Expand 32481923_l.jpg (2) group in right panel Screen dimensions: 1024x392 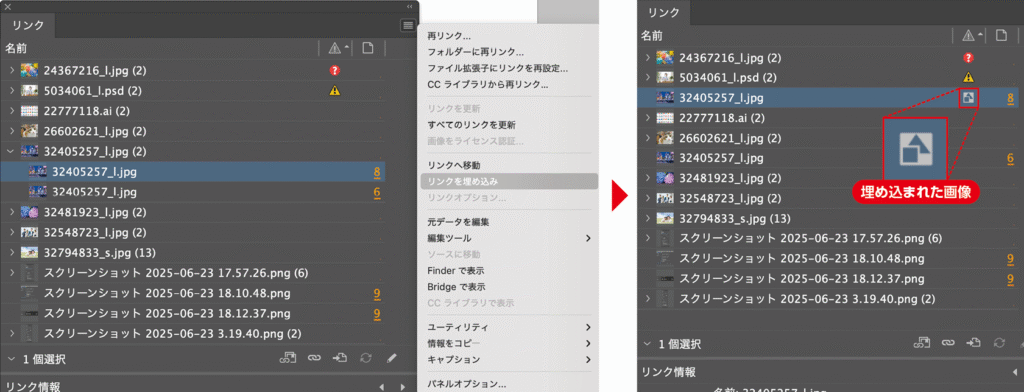(x=647, y=178)
